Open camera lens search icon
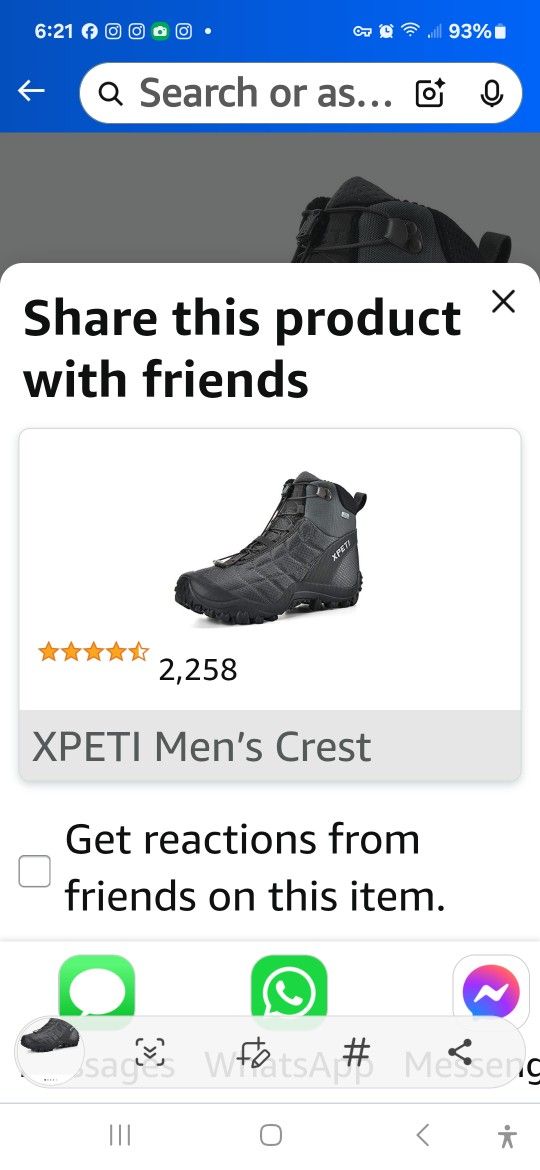Viewport: 540px width, 1170px height. (430, 93)
